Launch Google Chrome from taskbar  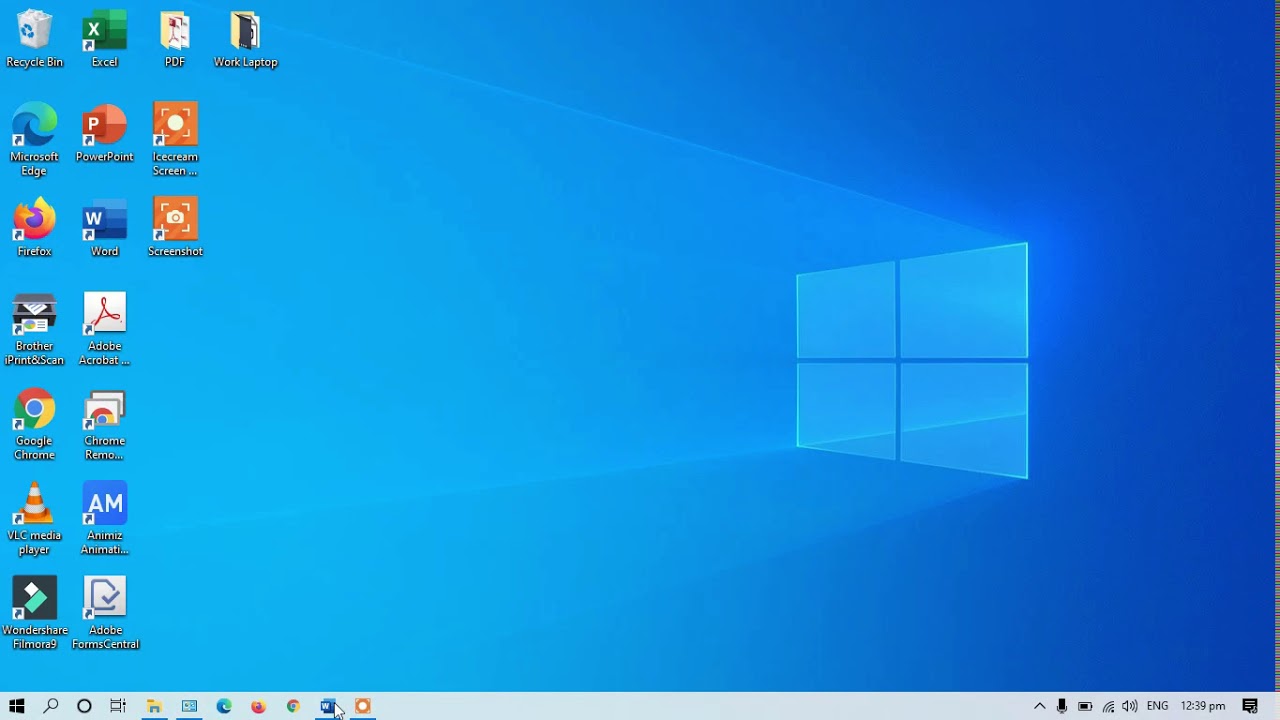click(293, 706)
